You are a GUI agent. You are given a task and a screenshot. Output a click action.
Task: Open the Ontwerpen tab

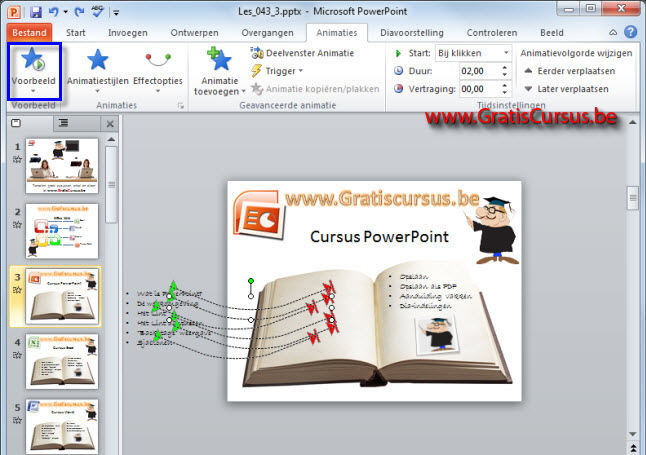click(x=194, y=33)
